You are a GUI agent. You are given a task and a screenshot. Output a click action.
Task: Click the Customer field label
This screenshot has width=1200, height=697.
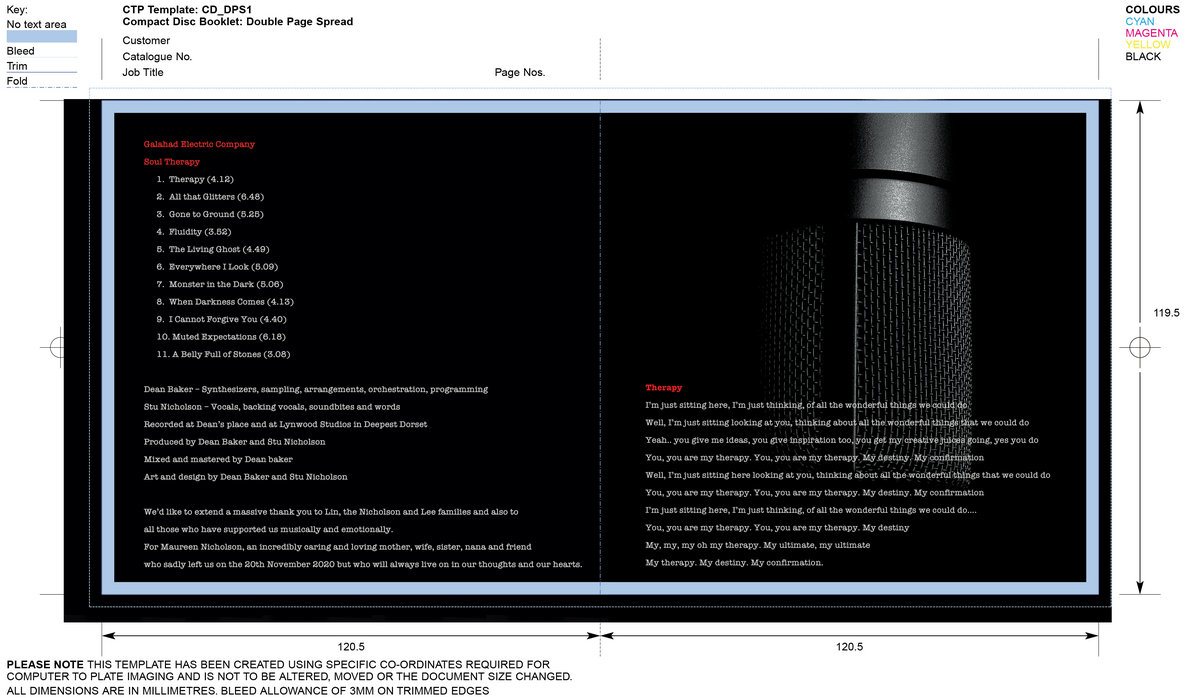pos(146,41)
